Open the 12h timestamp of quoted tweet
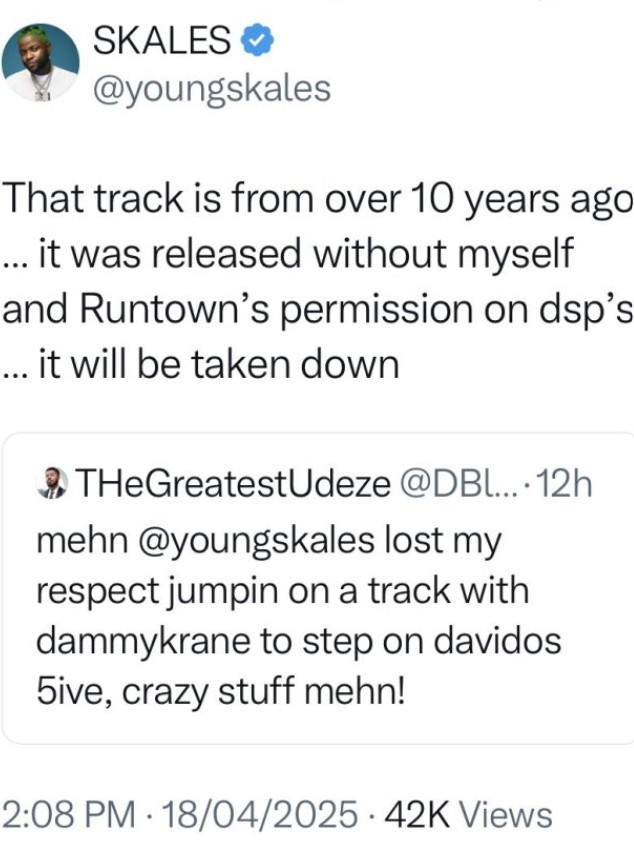Image resolution: width=634 pixels, height=849 pixels. click(x=565, y=486)
